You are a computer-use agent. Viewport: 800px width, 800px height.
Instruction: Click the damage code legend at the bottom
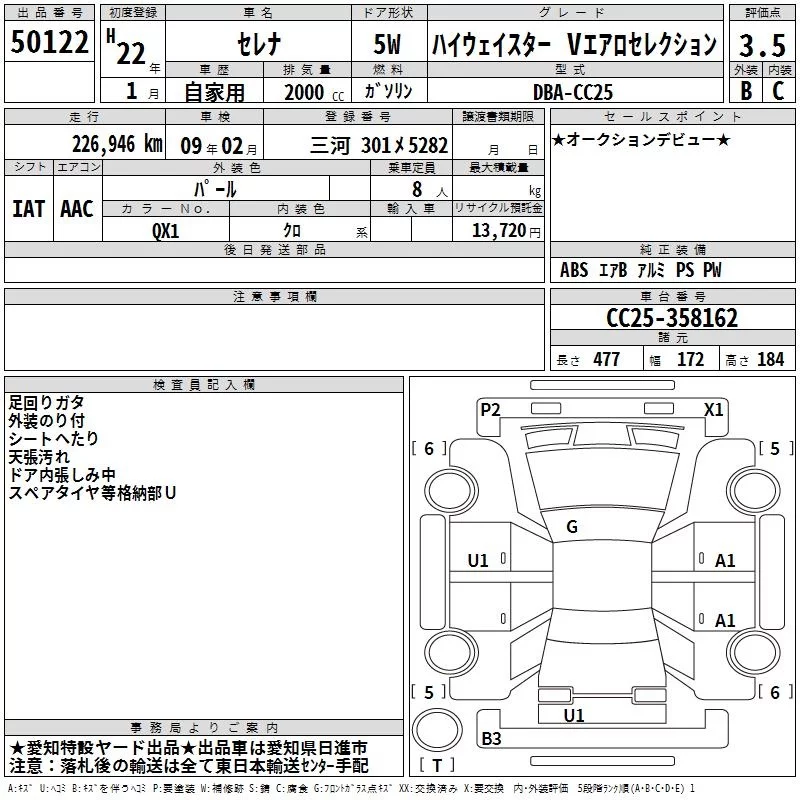click(351, 789)
